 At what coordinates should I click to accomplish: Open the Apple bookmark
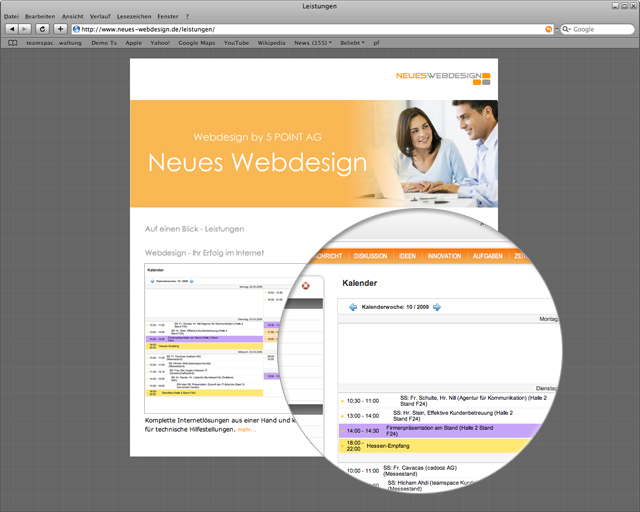click(133, 43)
